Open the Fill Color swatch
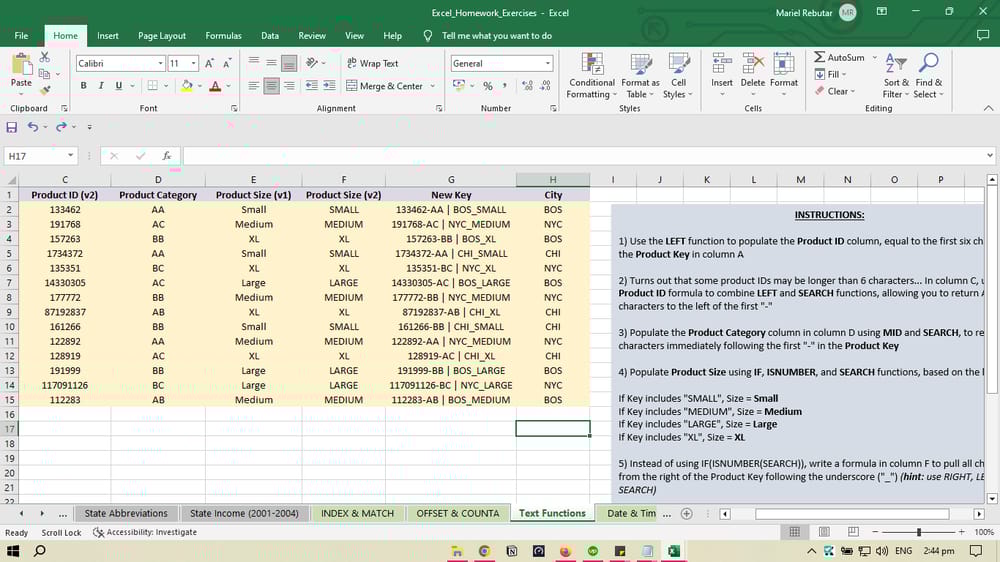Viewport: 1000px width, 562px height. click(187, 85)
